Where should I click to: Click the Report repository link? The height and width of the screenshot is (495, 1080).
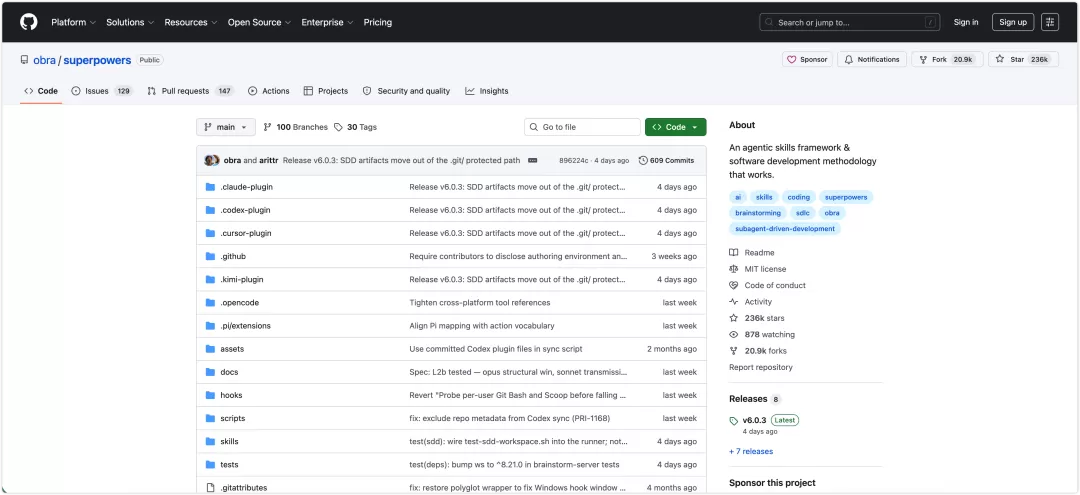760,368
